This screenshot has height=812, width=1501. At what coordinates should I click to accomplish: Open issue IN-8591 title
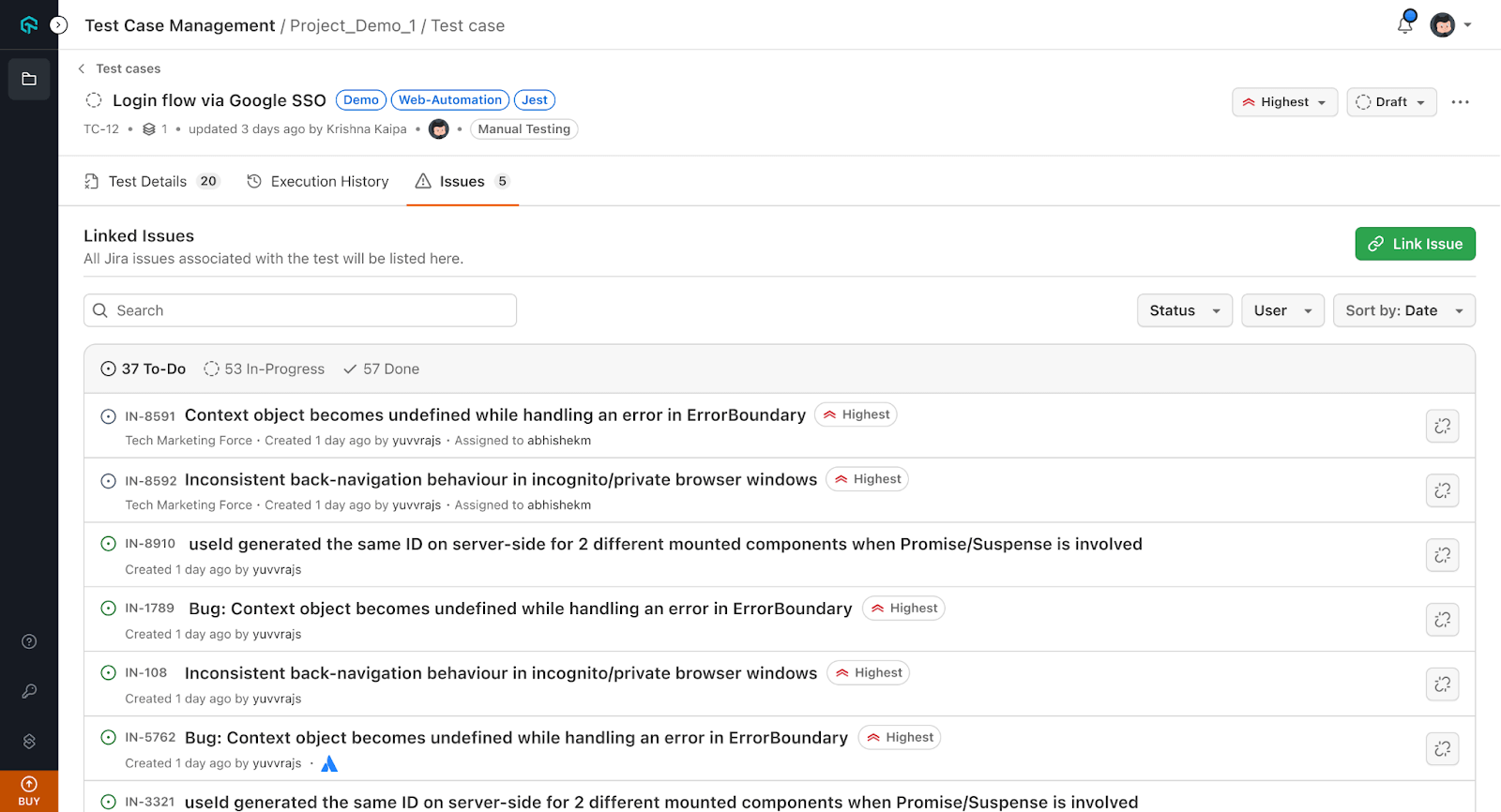pyautogui.click(x=495, y=415)
